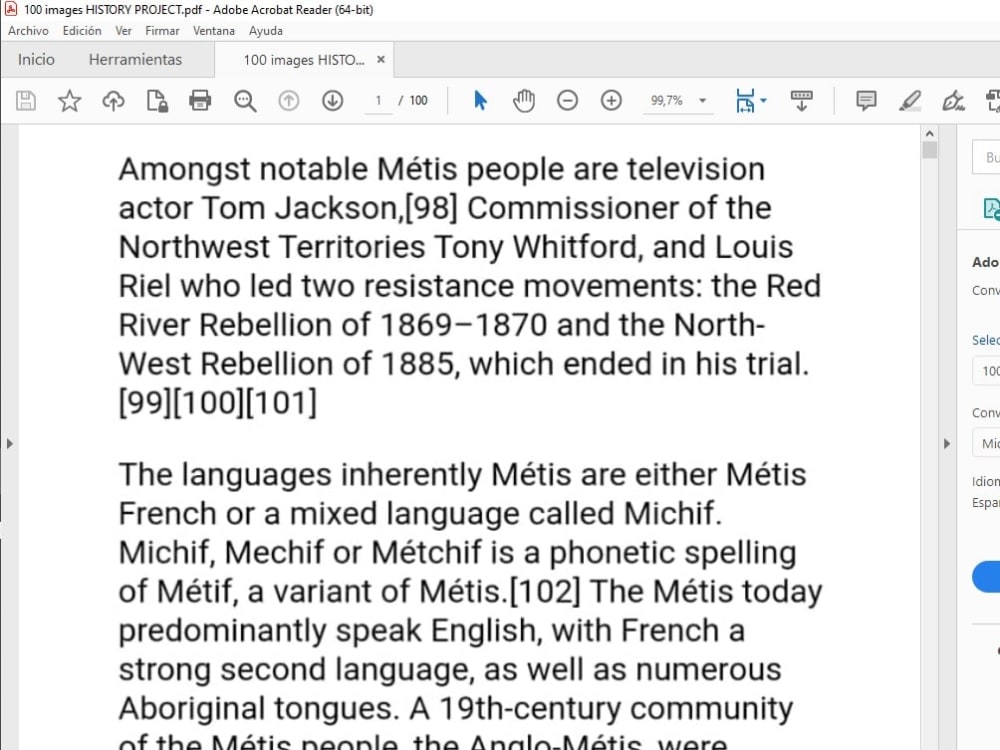Screen dimensions: 1000x750
Task: Click the total page count 100
Action: pos(418,101)
